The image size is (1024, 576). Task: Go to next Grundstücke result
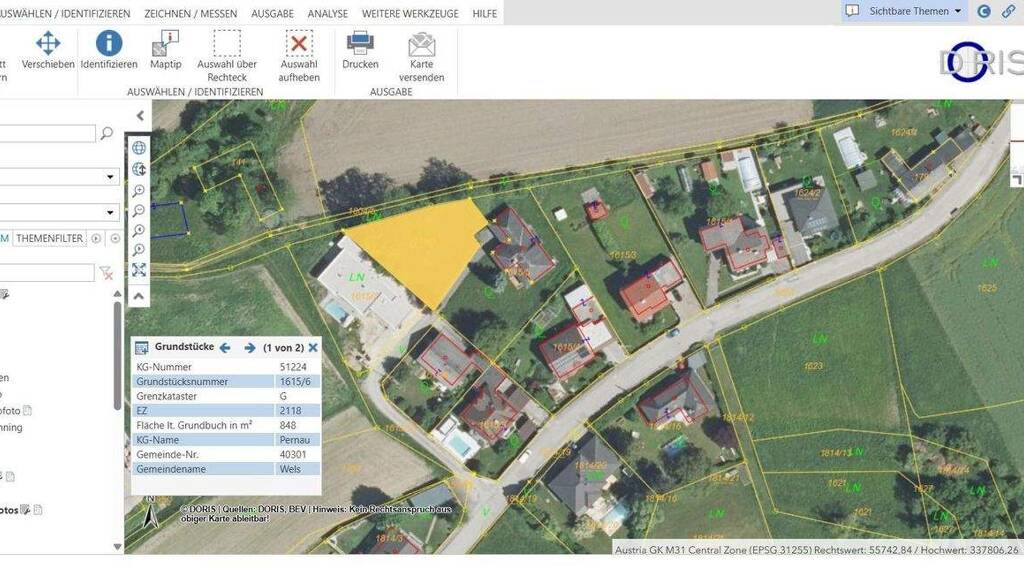[x=250, y=348]
